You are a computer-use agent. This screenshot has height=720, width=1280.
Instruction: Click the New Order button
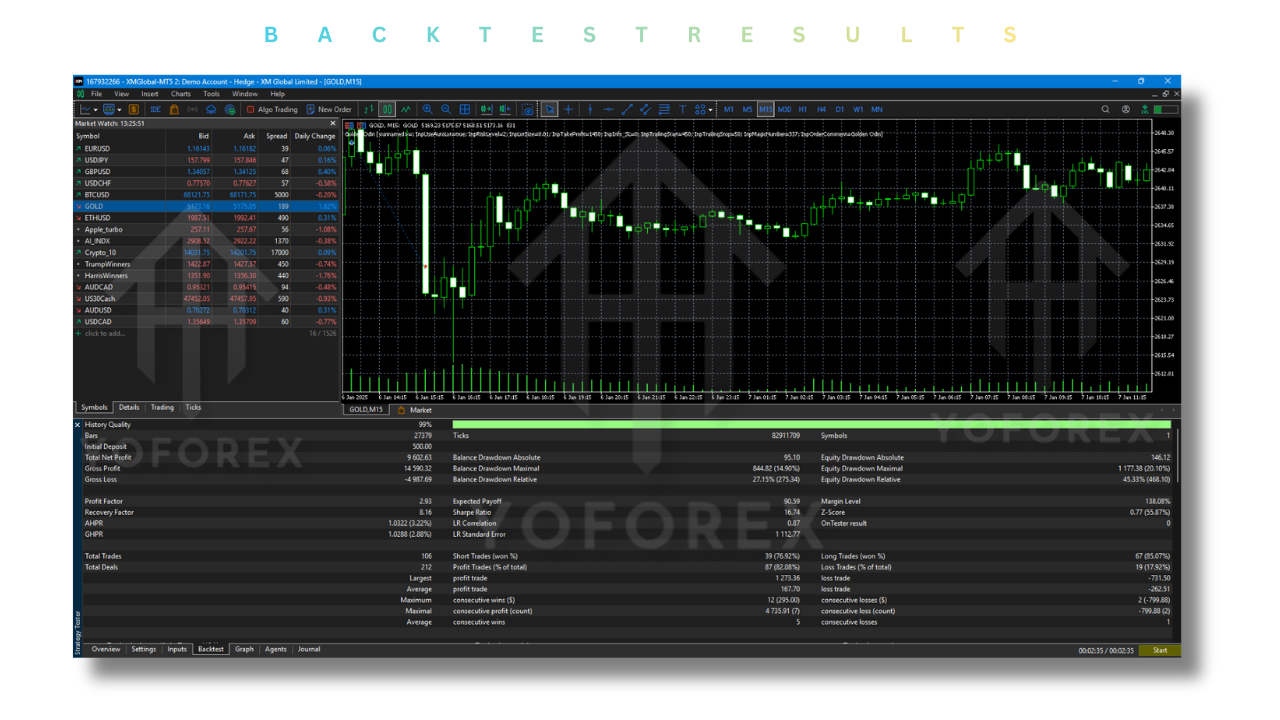329,109
